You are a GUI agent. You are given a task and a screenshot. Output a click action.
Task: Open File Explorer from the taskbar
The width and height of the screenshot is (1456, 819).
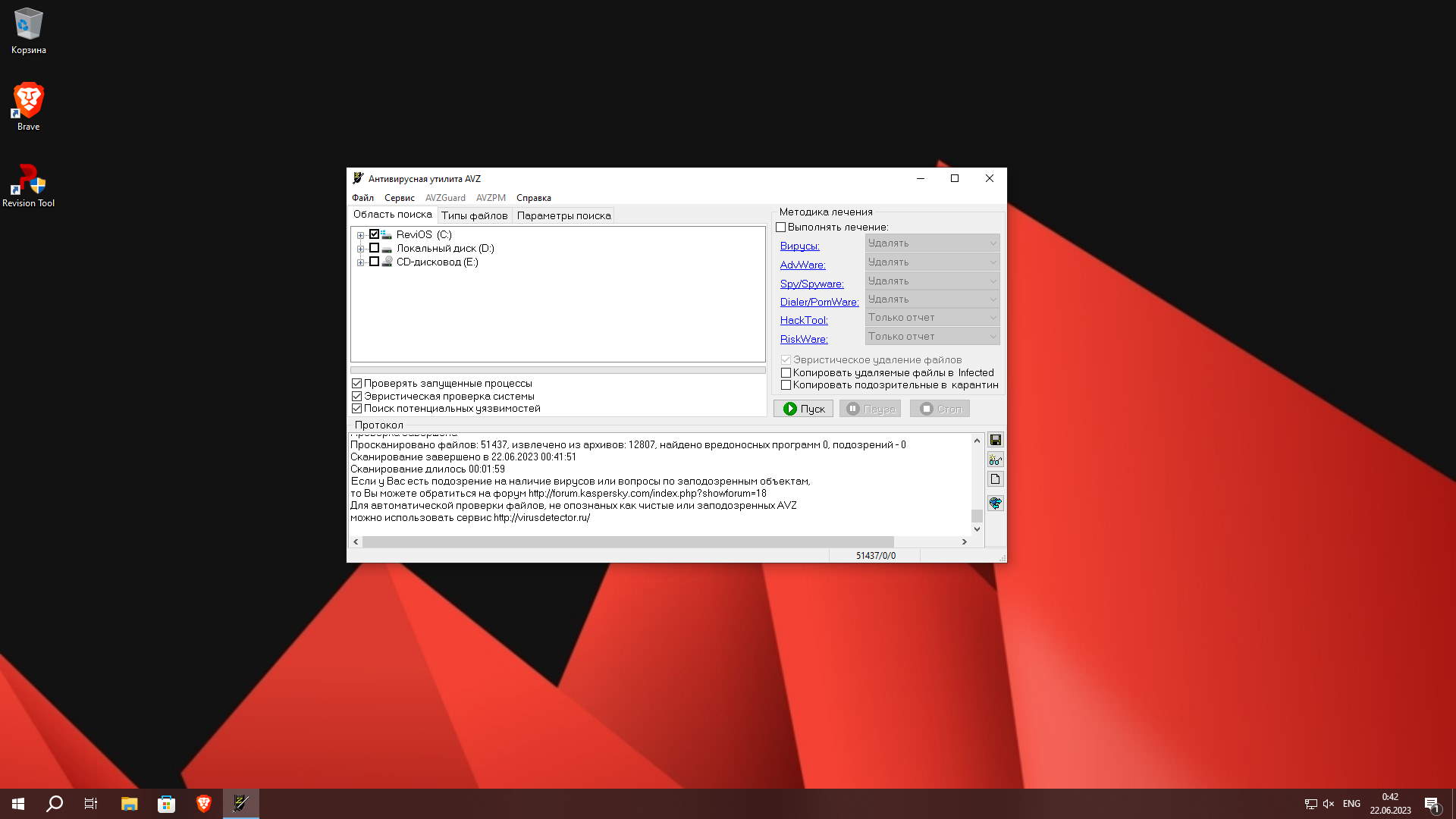click(x=129, y=804)
